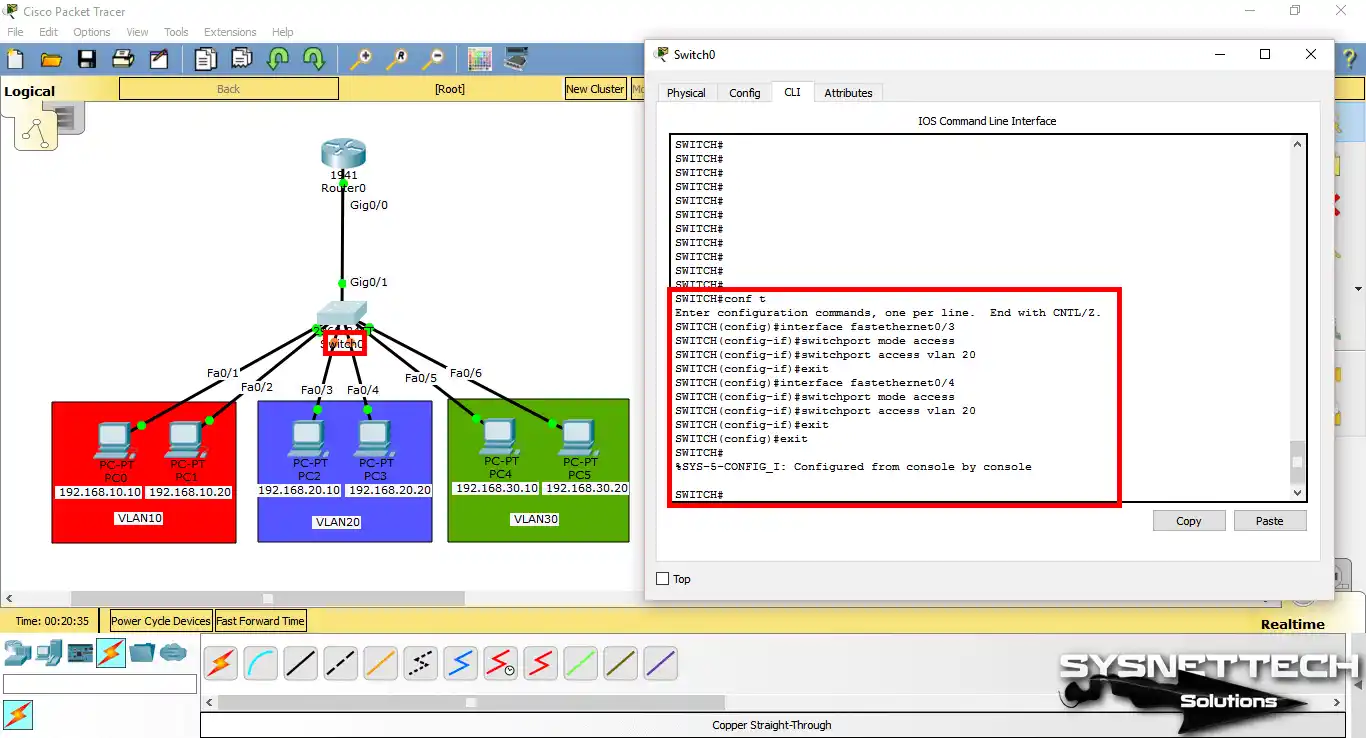Open the Physical tab of Switch0

[687, 92]
